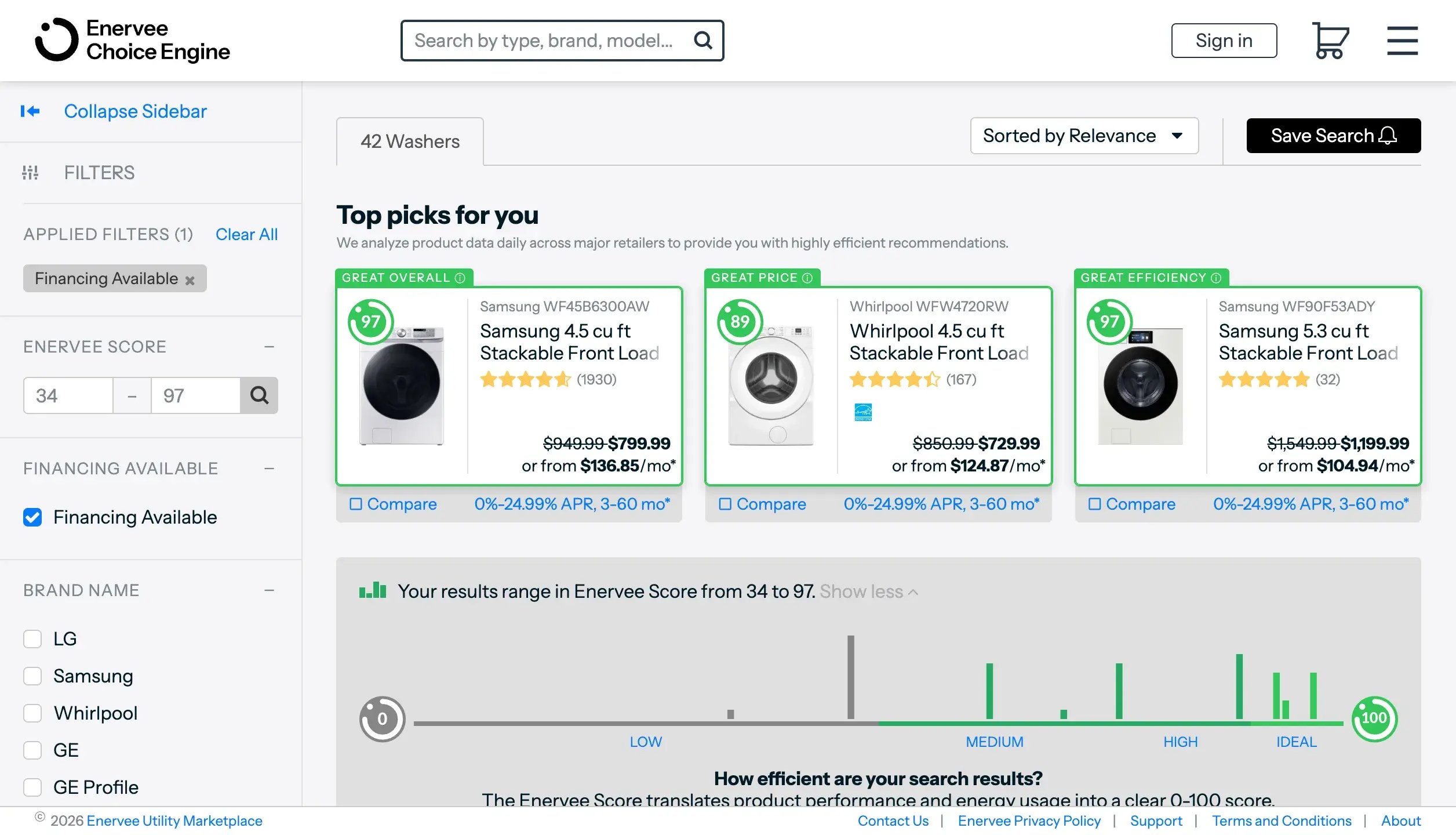Image resolution: width=1456 pixels, height=835 pixels.
Task: Click the star rating of Whirlpool WFW4720RW
Action: (895, 379)
